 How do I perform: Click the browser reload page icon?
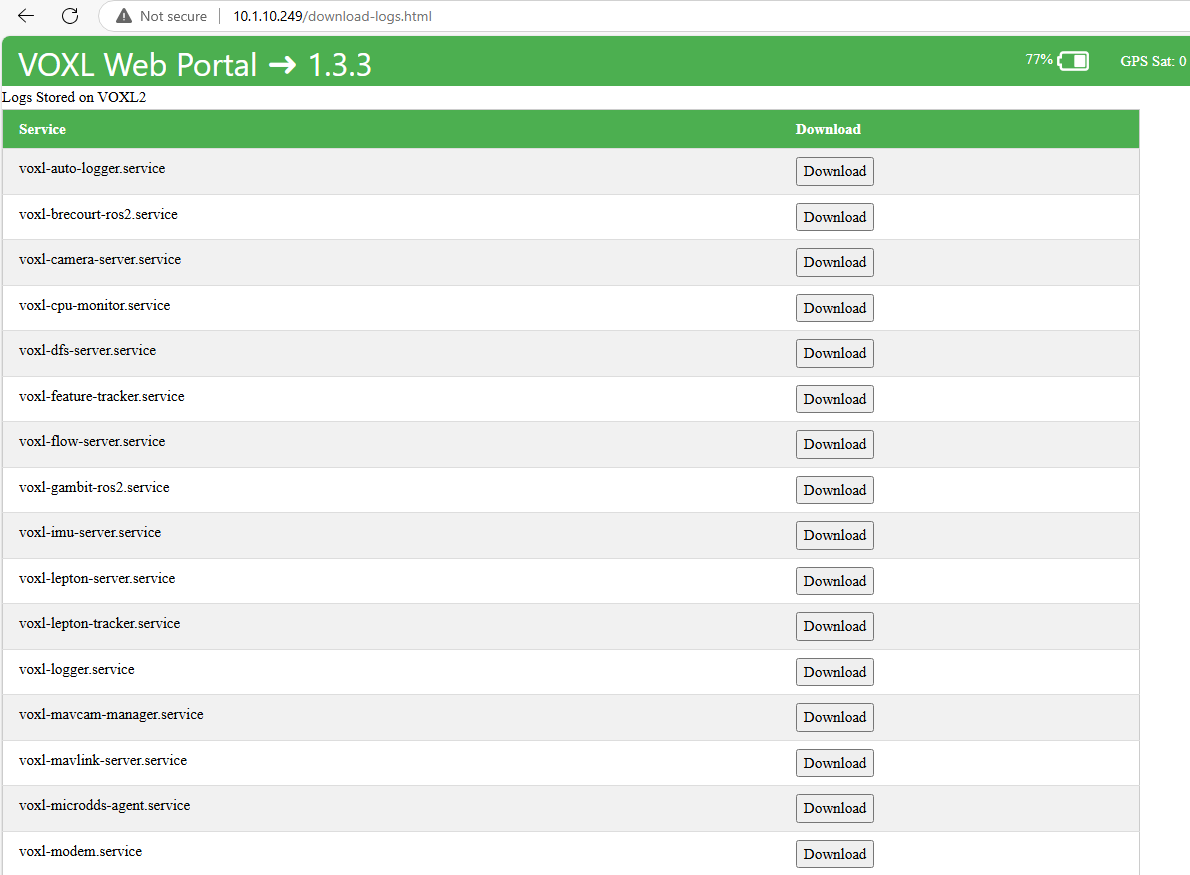point(70,16)
